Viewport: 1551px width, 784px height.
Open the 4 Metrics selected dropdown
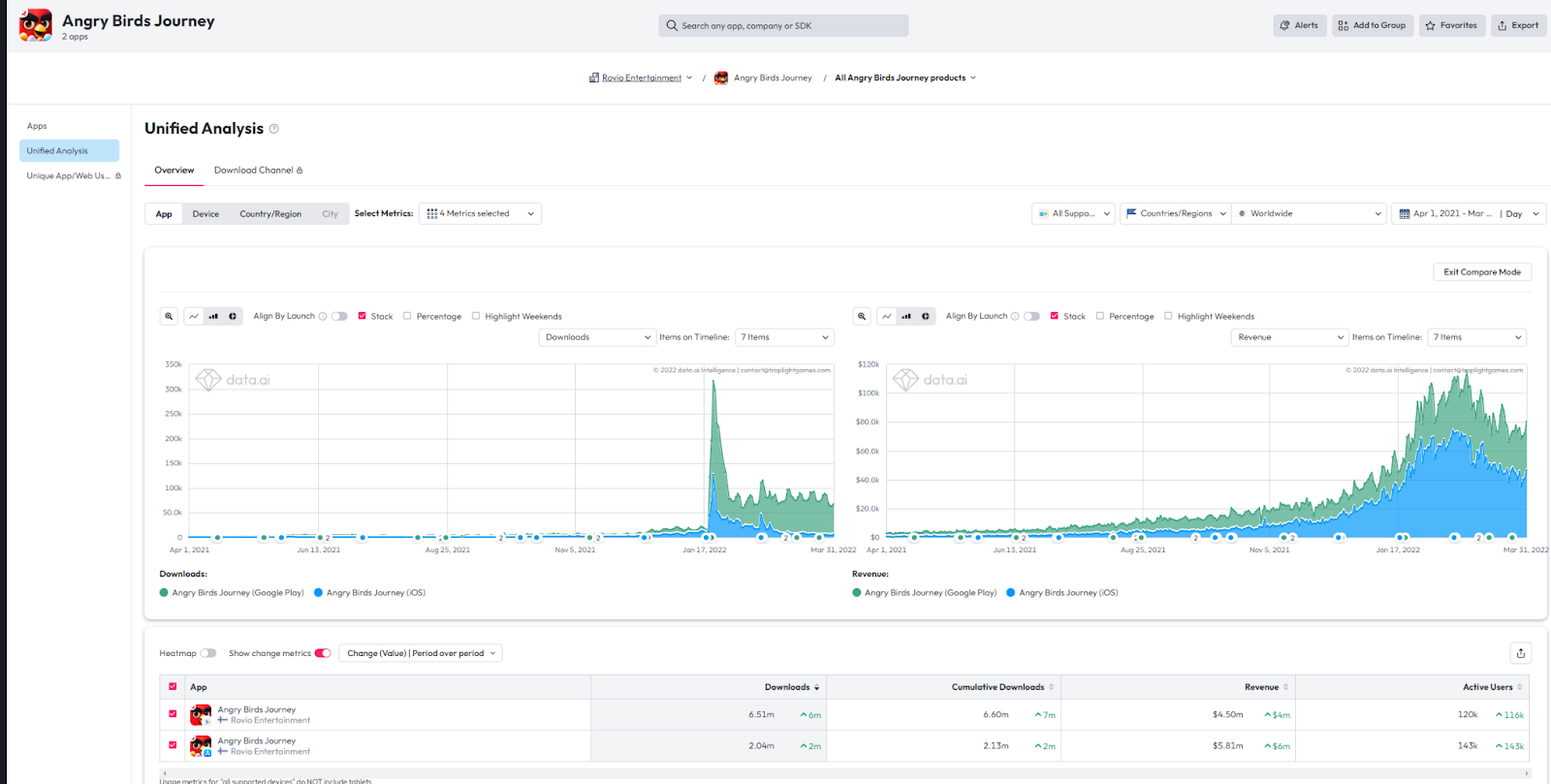(480, 213)
